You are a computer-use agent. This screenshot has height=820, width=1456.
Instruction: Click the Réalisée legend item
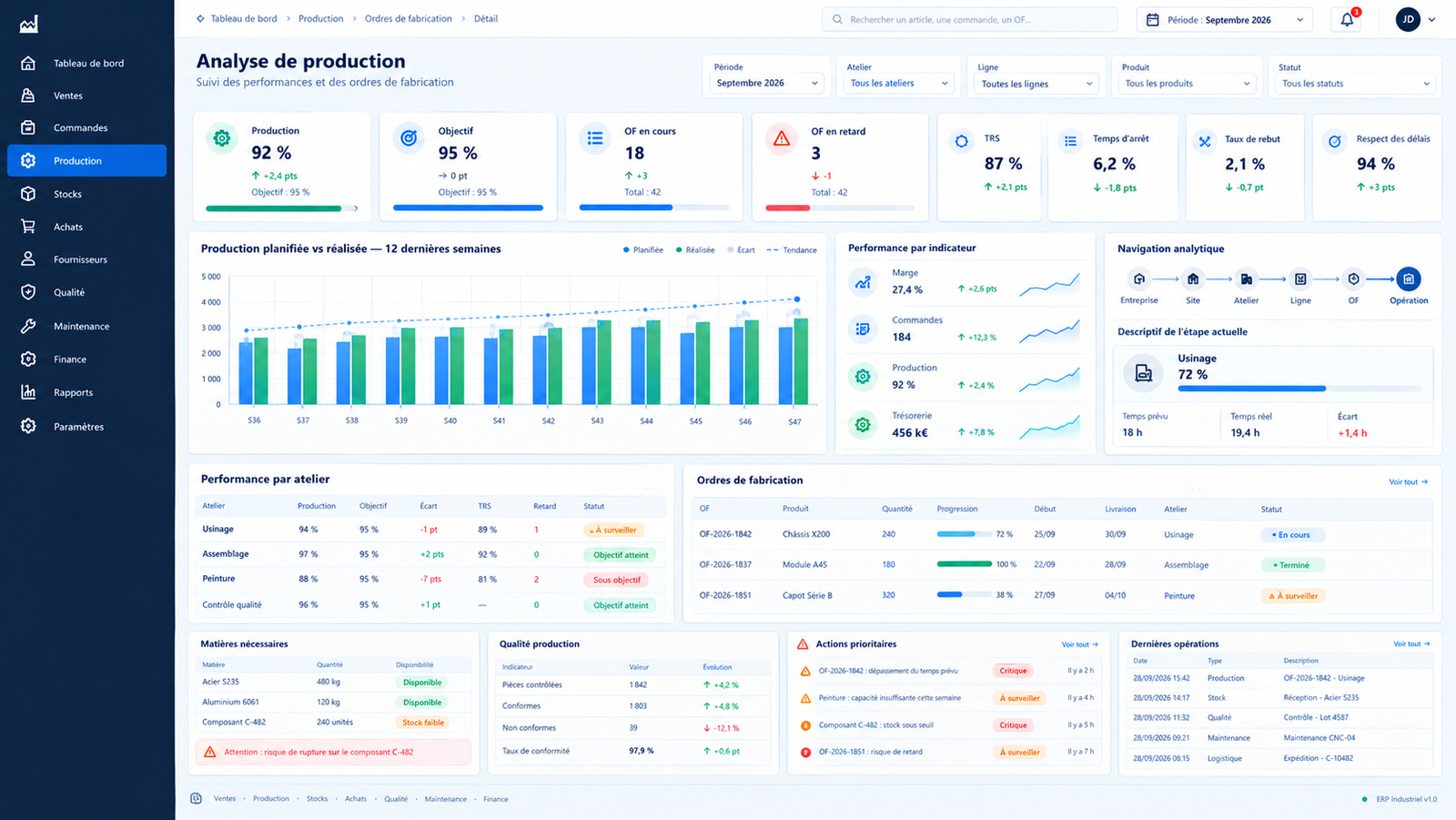(695, 249)
